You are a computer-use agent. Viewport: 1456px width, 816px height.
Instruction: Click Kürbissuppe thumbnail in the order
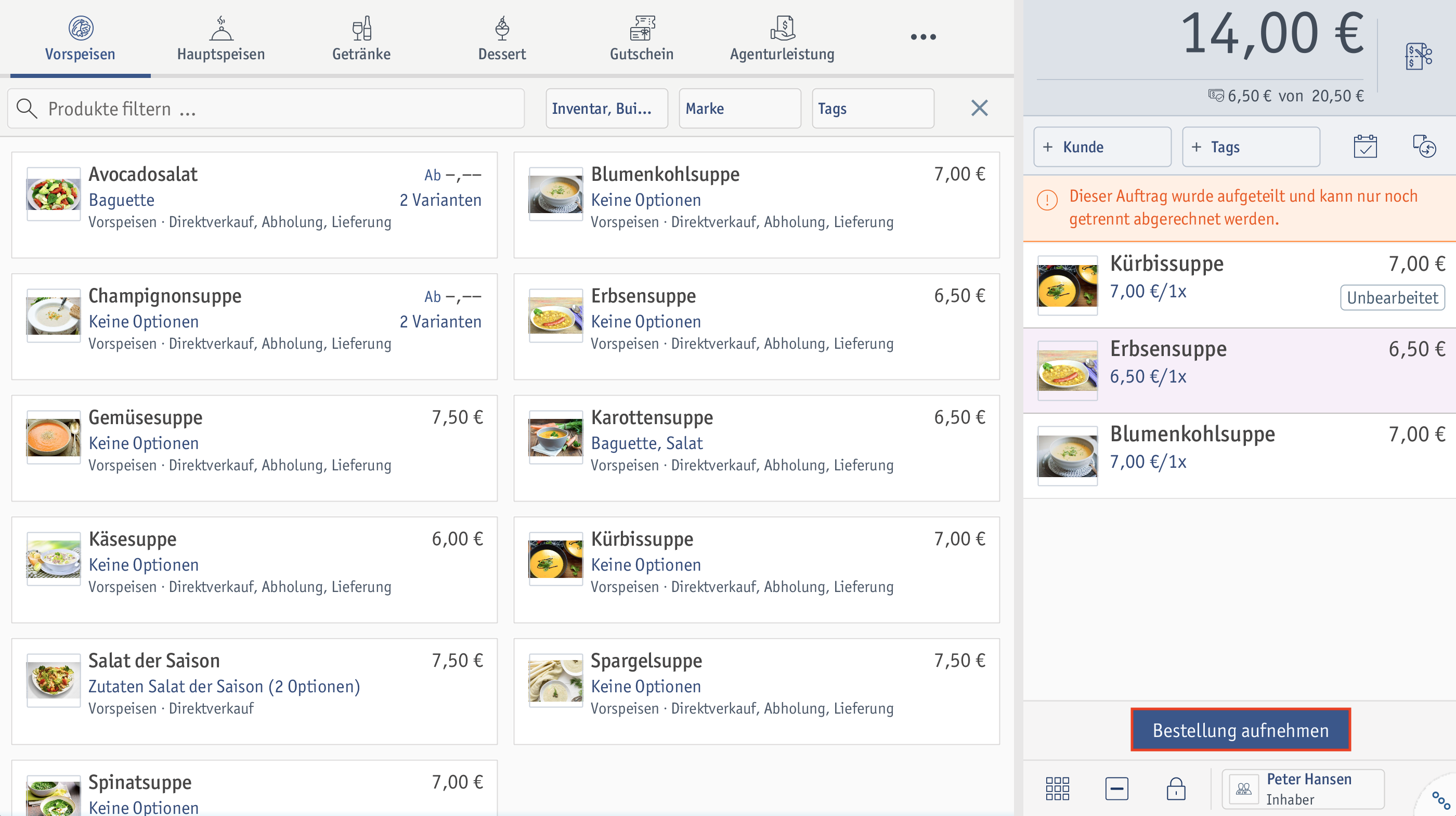[x=1067, y=285]
